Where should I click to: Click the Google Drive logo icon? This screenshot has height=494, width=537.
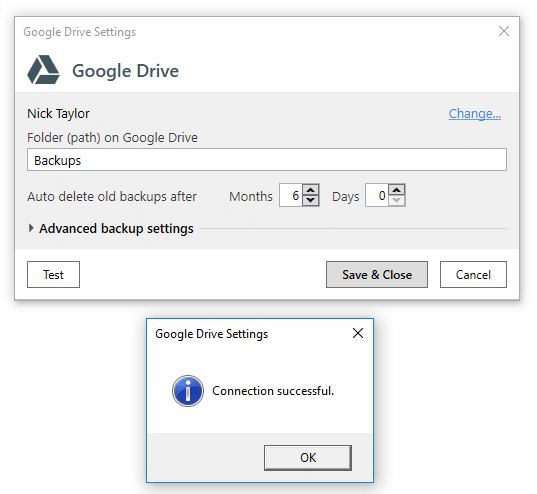(43, 70)
